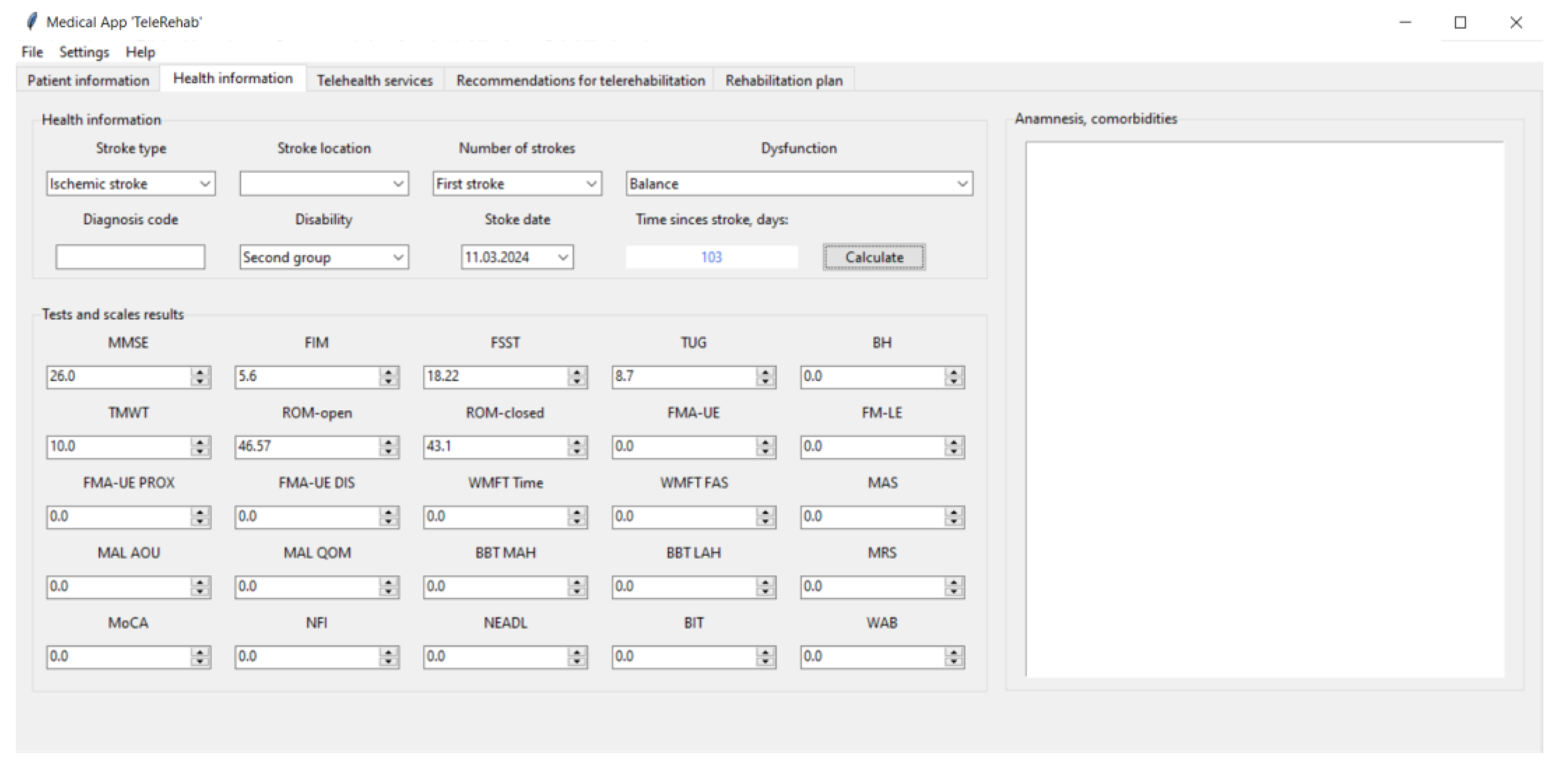Click inside the Anamnesis, comorbidities text area
This screenshot has width=1568, height=773.
pos(1264,409)
